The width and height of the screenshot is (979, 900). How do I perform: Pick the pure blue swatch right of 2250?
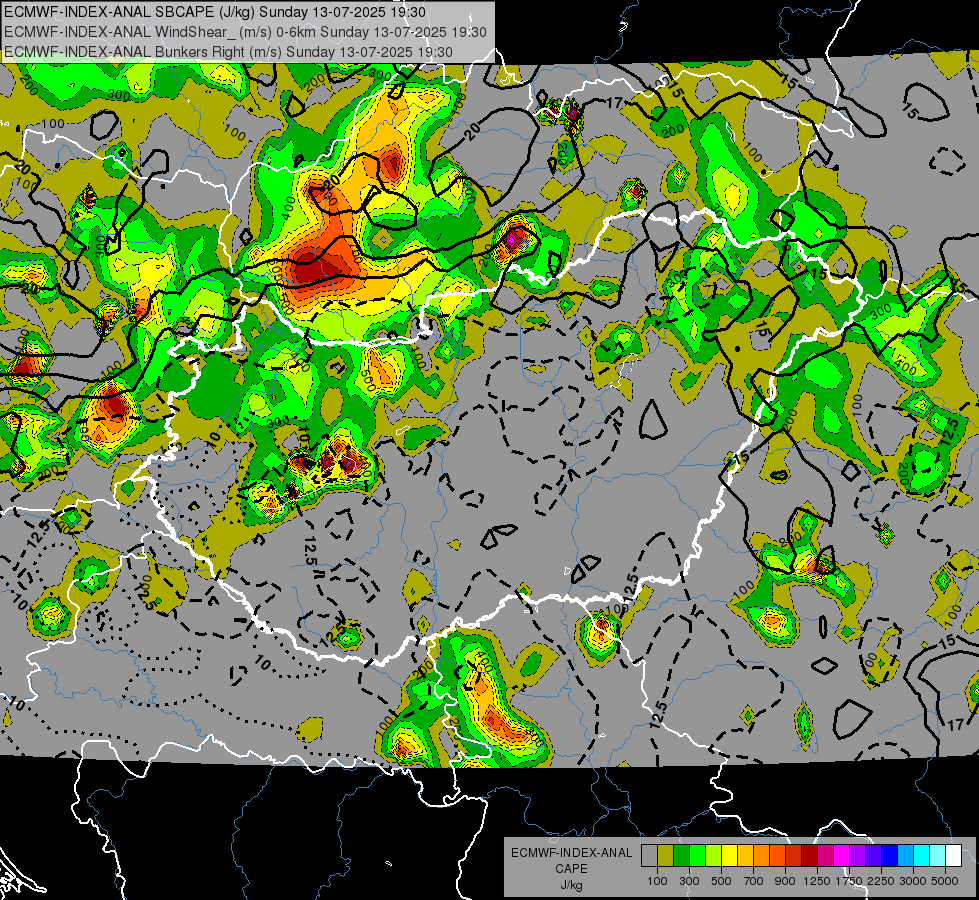889,856
